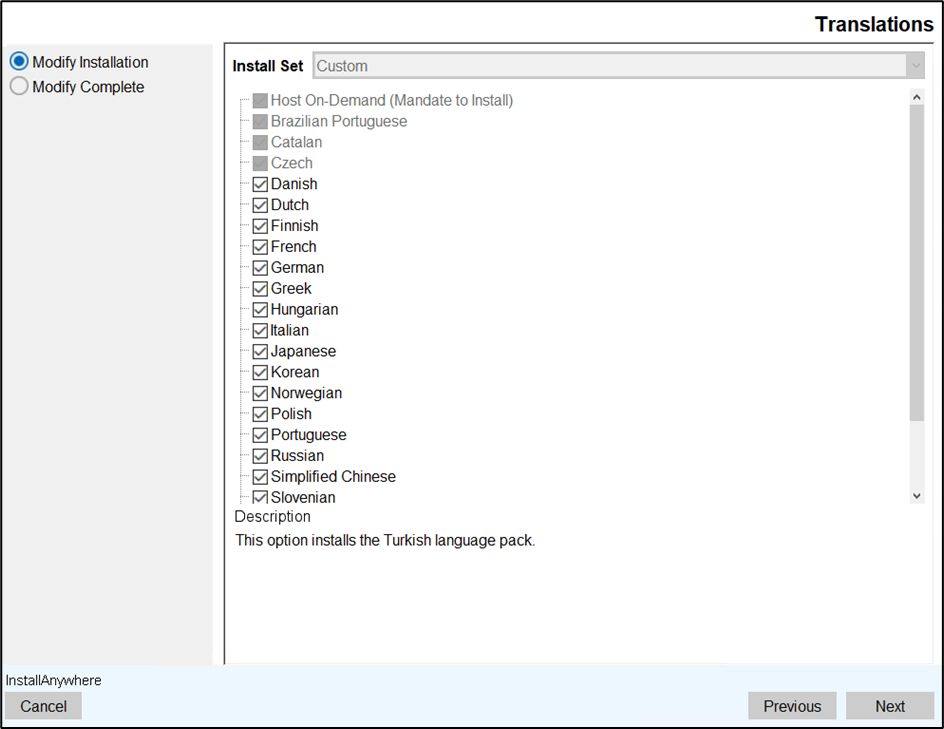Uncheck the Korean language checkbox
Screen dimensions: 944x729
point(260,373)
